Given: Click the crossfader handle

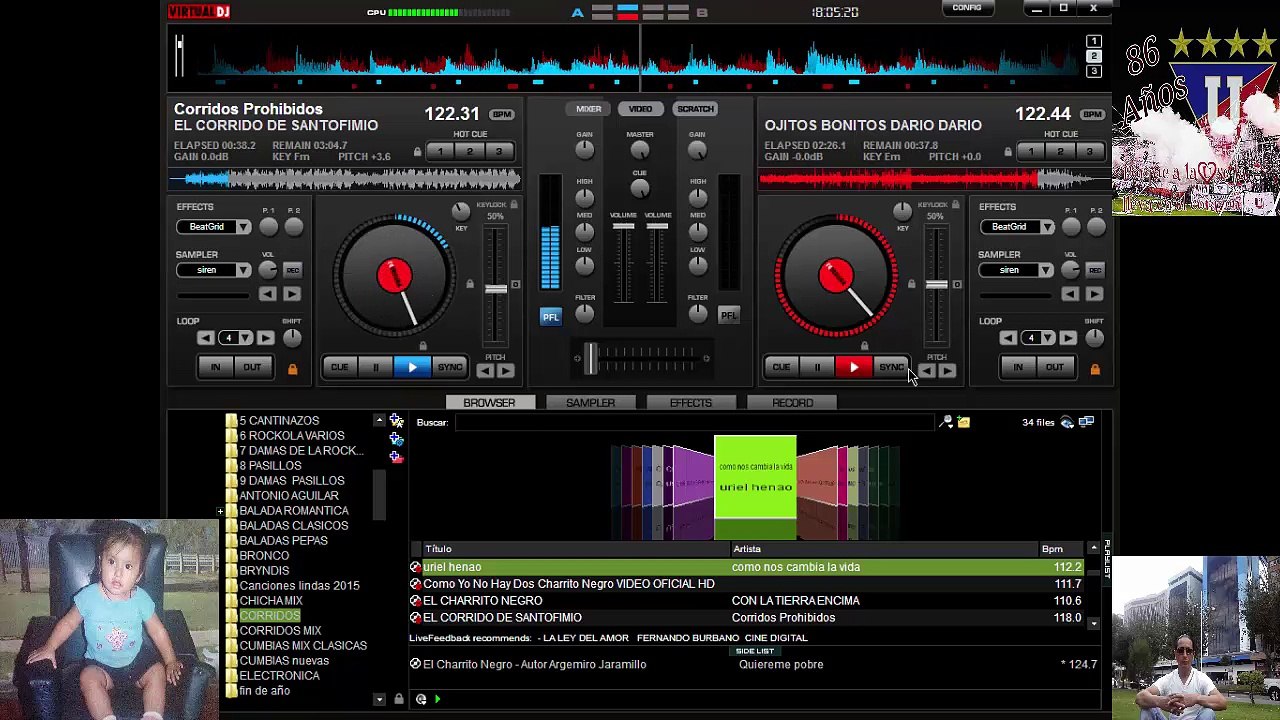Looking at the screenshot, I should point(590,358).
